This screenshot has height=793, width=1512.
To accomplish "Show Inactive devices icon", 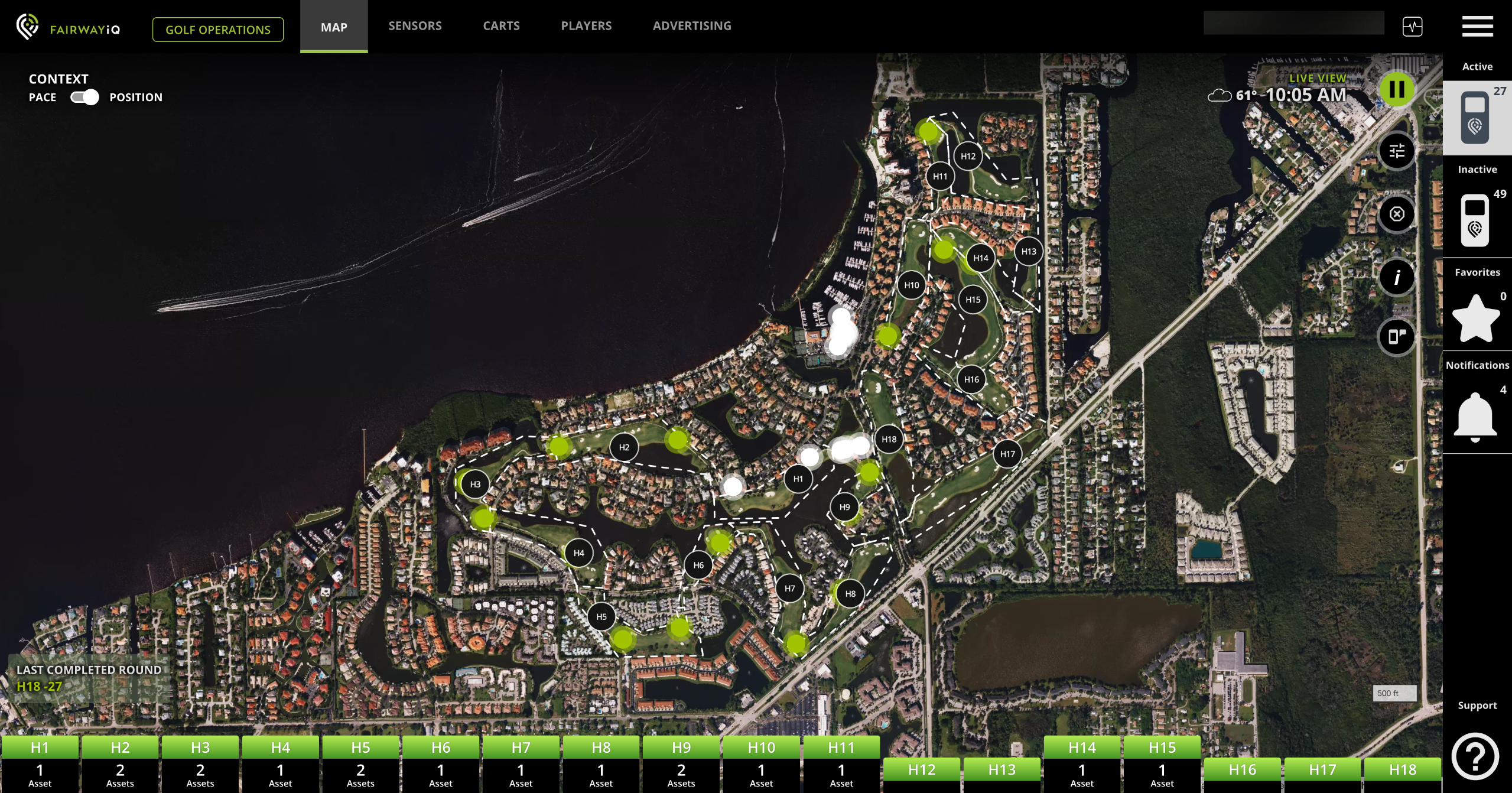I will tap(1475, 220).
